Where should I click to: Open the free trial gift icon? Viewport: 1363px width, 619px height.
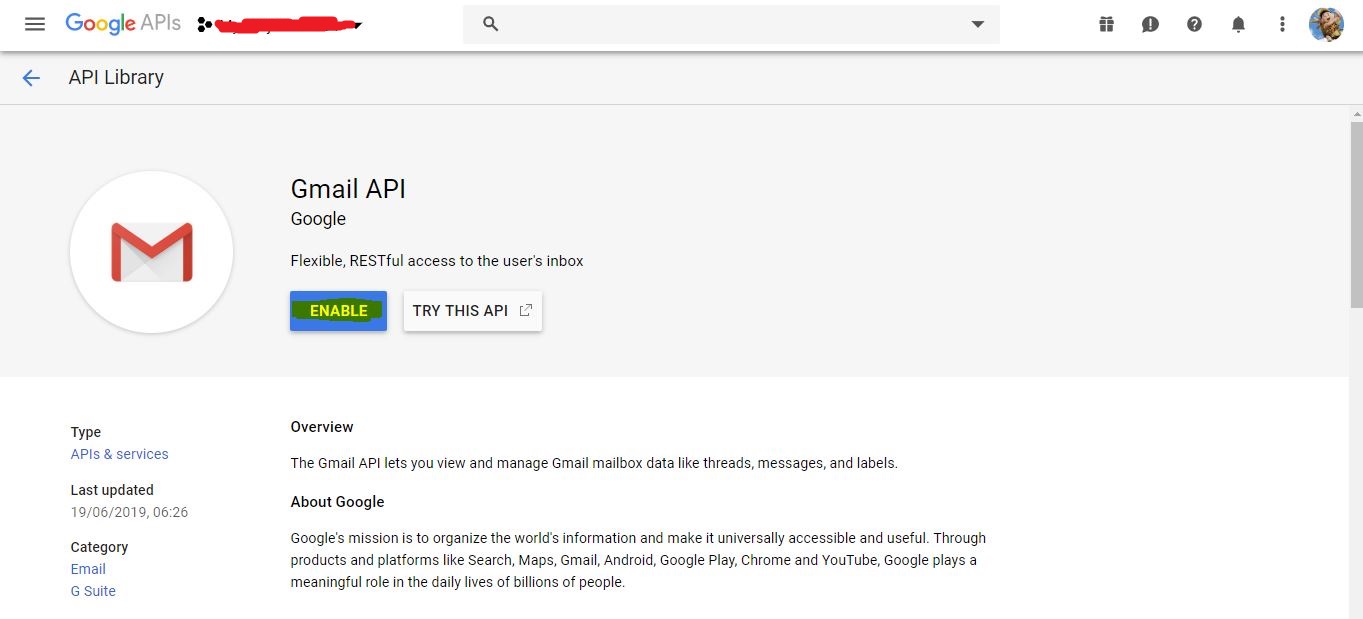[1106, 24]
